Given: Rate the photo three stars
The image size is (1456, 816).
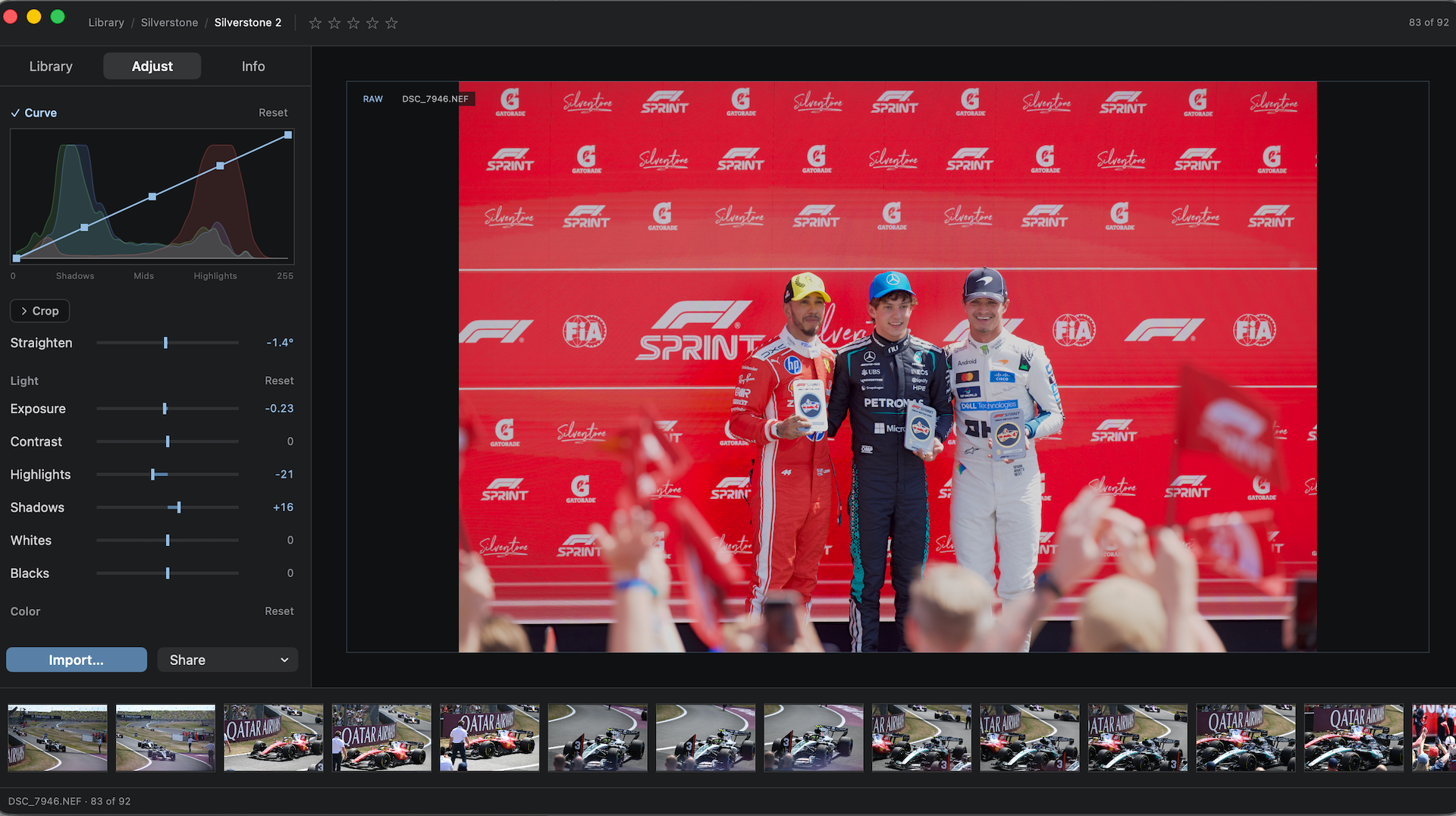Looking at the screenshot, I should [353, 23].
